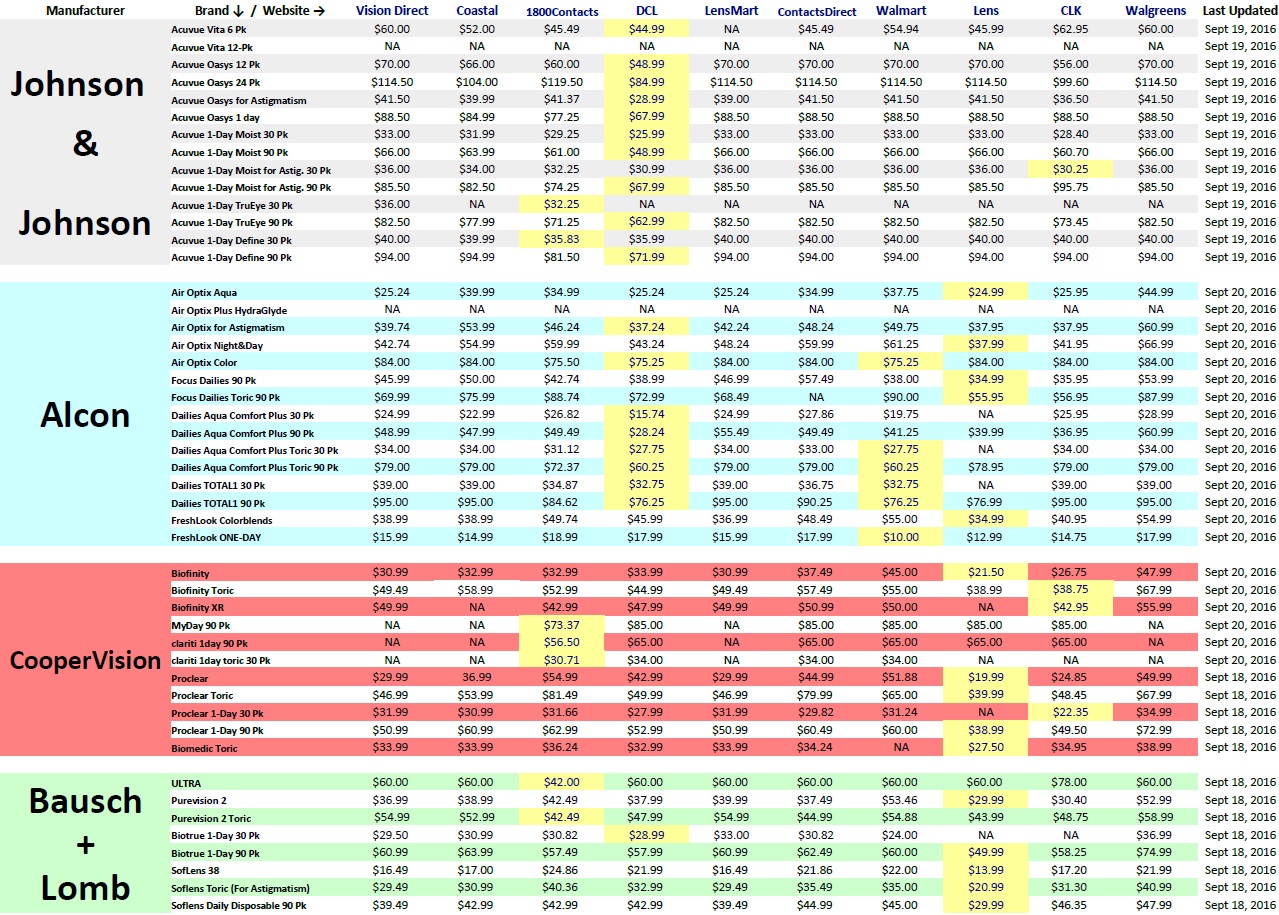Viewport: 1279px width, 915px height.
Task: Click the highlighted $24.99 Lens Air Optix price
Action: [x=985, y=292]
